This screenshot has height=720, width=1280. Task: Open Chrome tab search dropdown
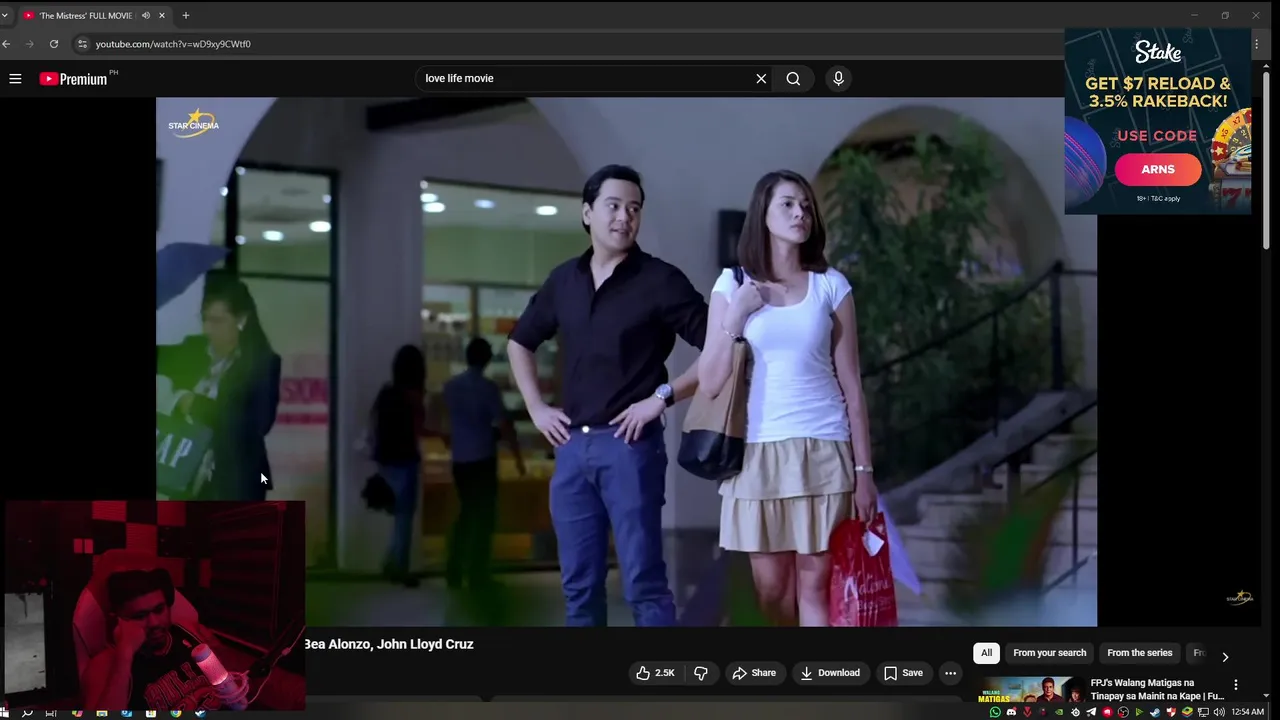[5, 15]
